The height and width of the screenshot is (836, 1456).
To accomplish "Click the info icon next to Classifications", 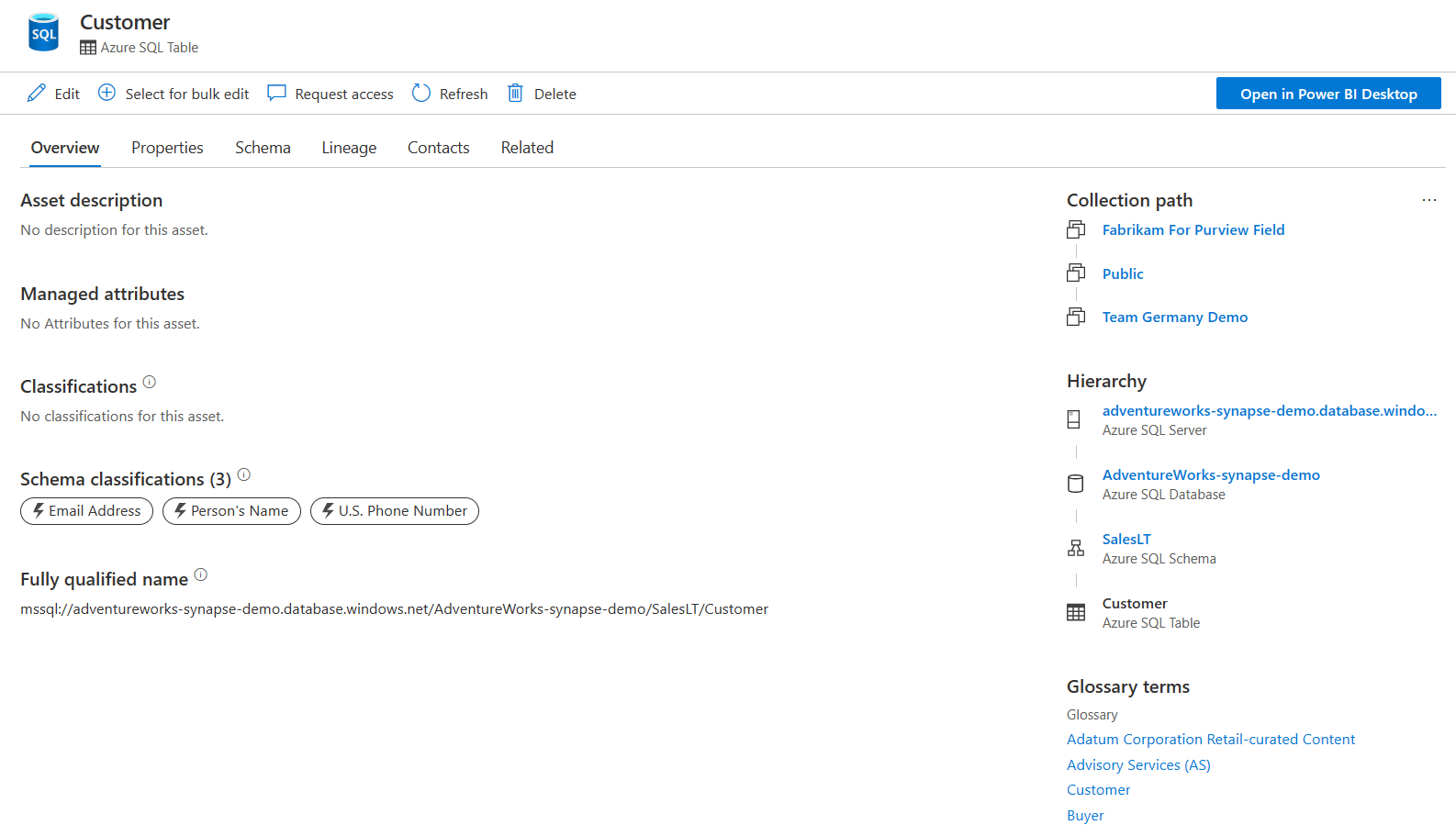I will [150, 382].
